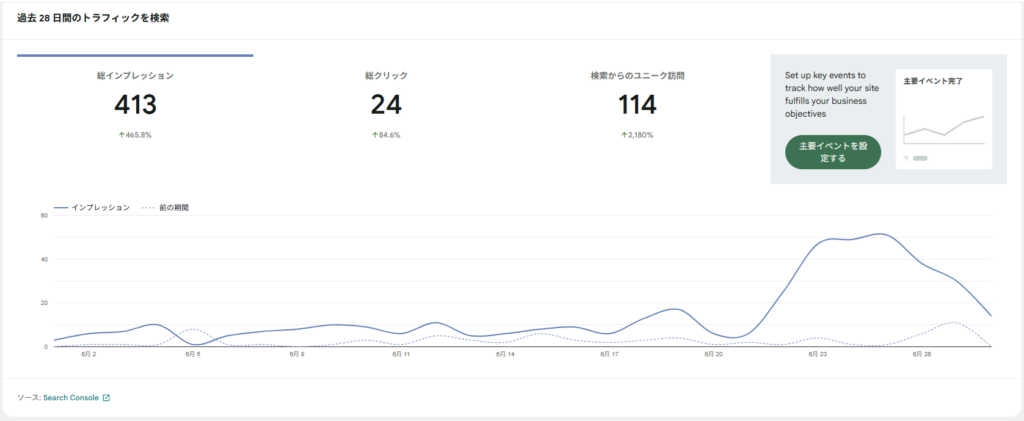Click the dotted line 前の期間 legend marker
The width and height of the screenshot is (1024, 421).
[147, 208]
